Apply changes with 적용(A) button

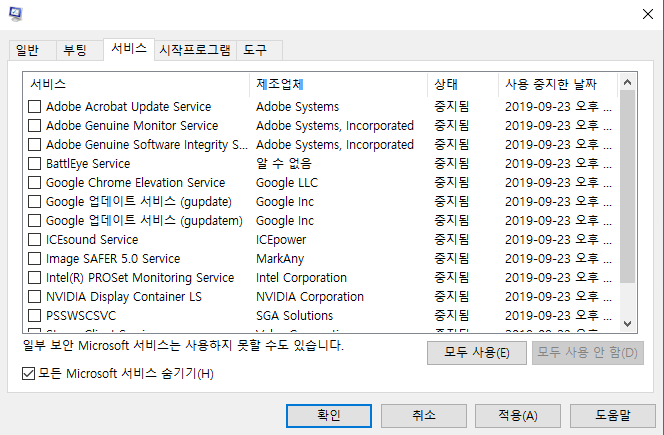518,416
